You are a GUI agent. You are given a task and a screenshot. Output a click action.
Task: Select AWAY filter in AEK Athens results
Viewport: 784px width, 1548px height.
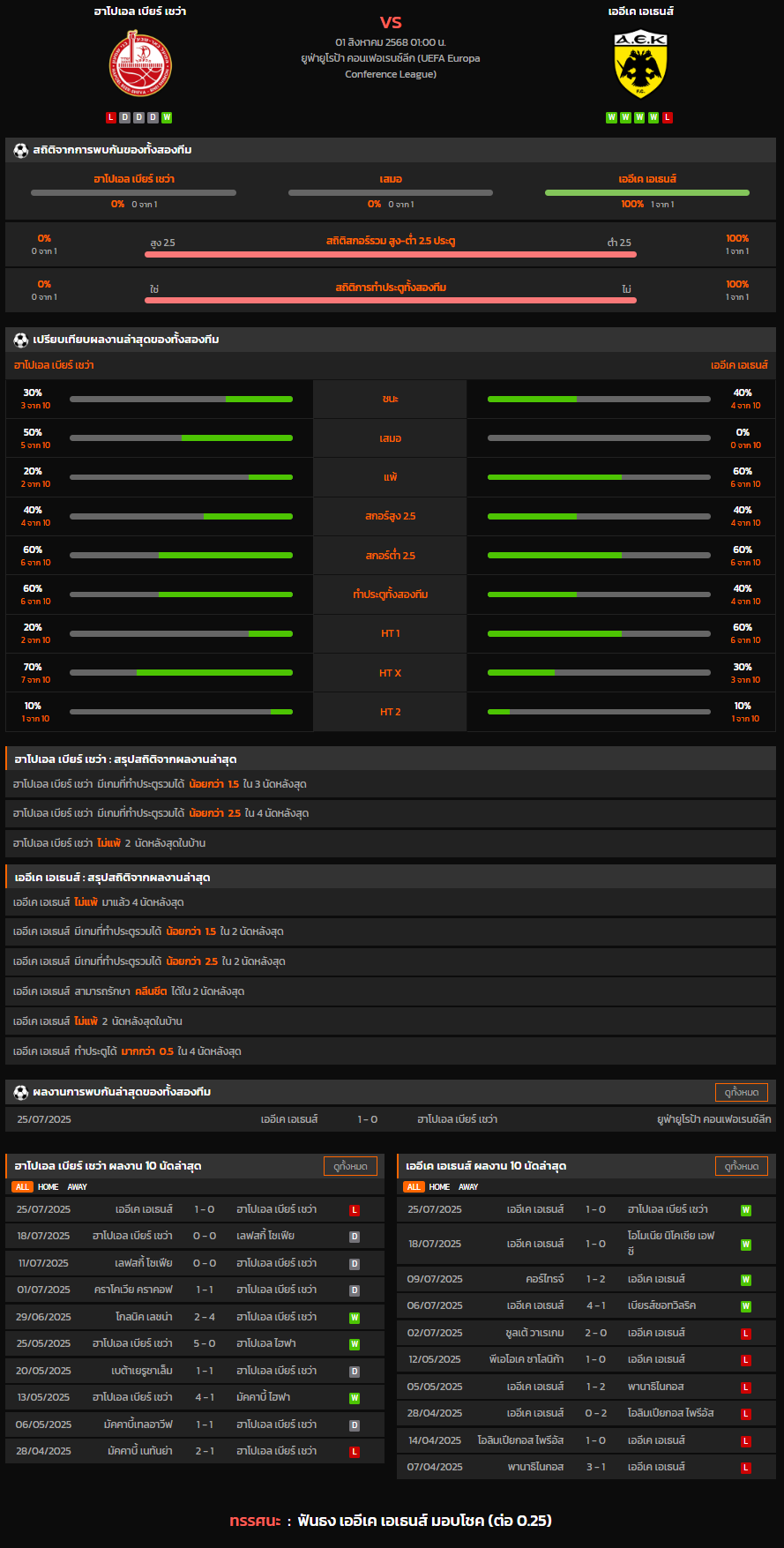[x=468, y=1187]
